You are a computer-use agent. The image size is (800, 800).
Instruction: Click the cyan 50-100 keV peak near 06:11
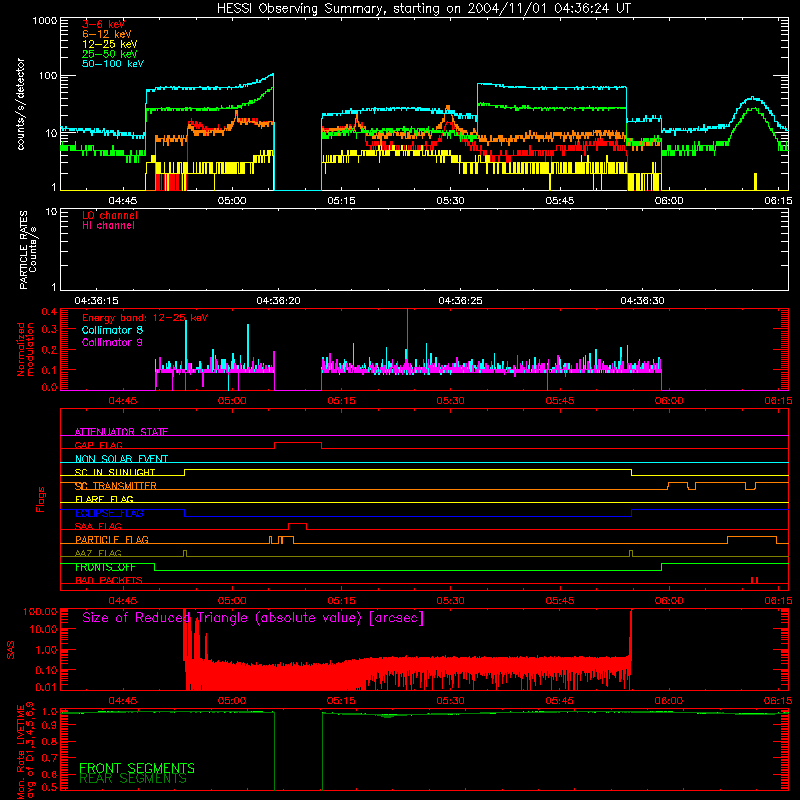click(x=753, y=98)
